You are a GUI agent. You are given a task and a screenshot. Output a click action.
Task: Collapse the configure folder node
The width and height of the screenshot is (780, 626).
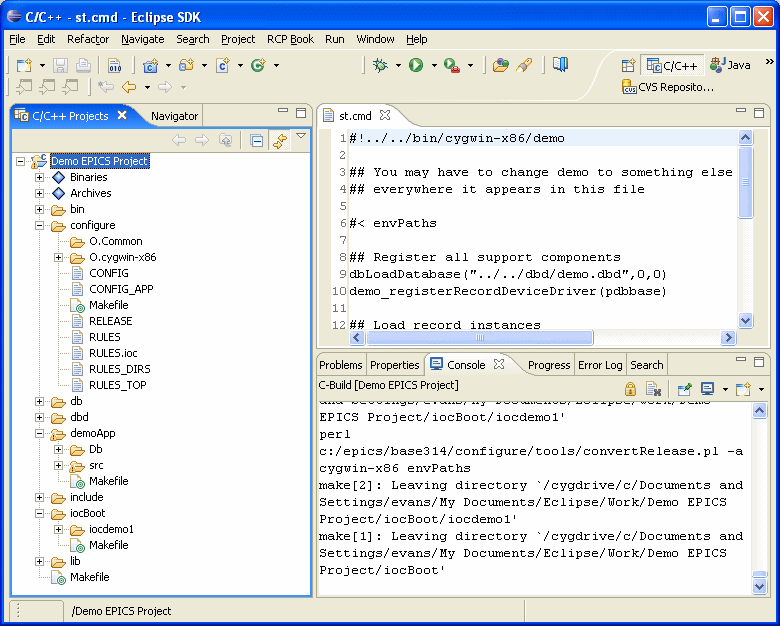[39, 225]
